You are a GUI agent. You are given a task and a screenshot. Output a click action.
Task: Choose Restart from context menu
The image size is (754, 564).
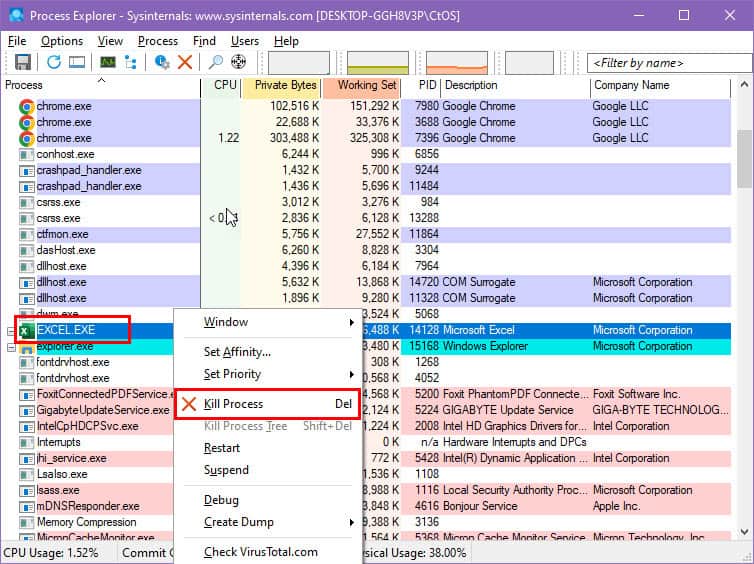267,448
